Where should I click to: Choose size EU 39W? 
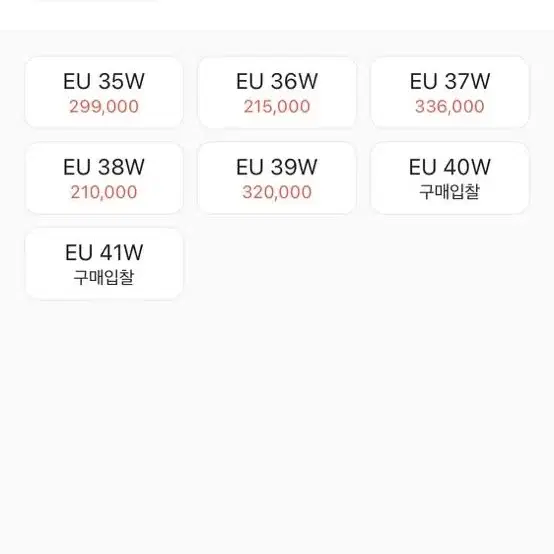[277, 178]
